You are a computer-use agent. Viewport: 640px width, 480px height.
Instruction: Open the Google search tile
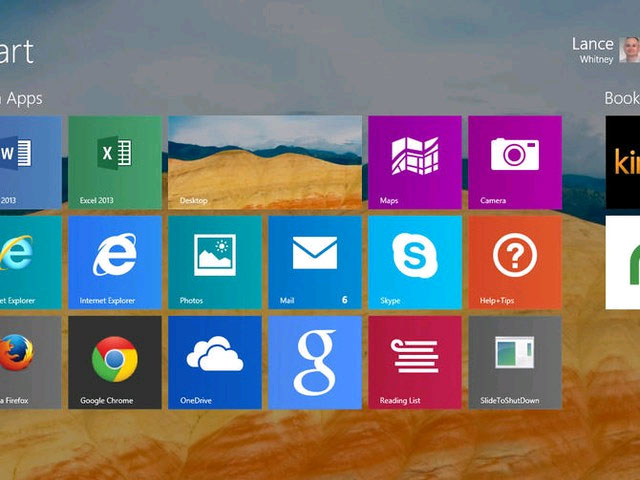tap(315, 362)
